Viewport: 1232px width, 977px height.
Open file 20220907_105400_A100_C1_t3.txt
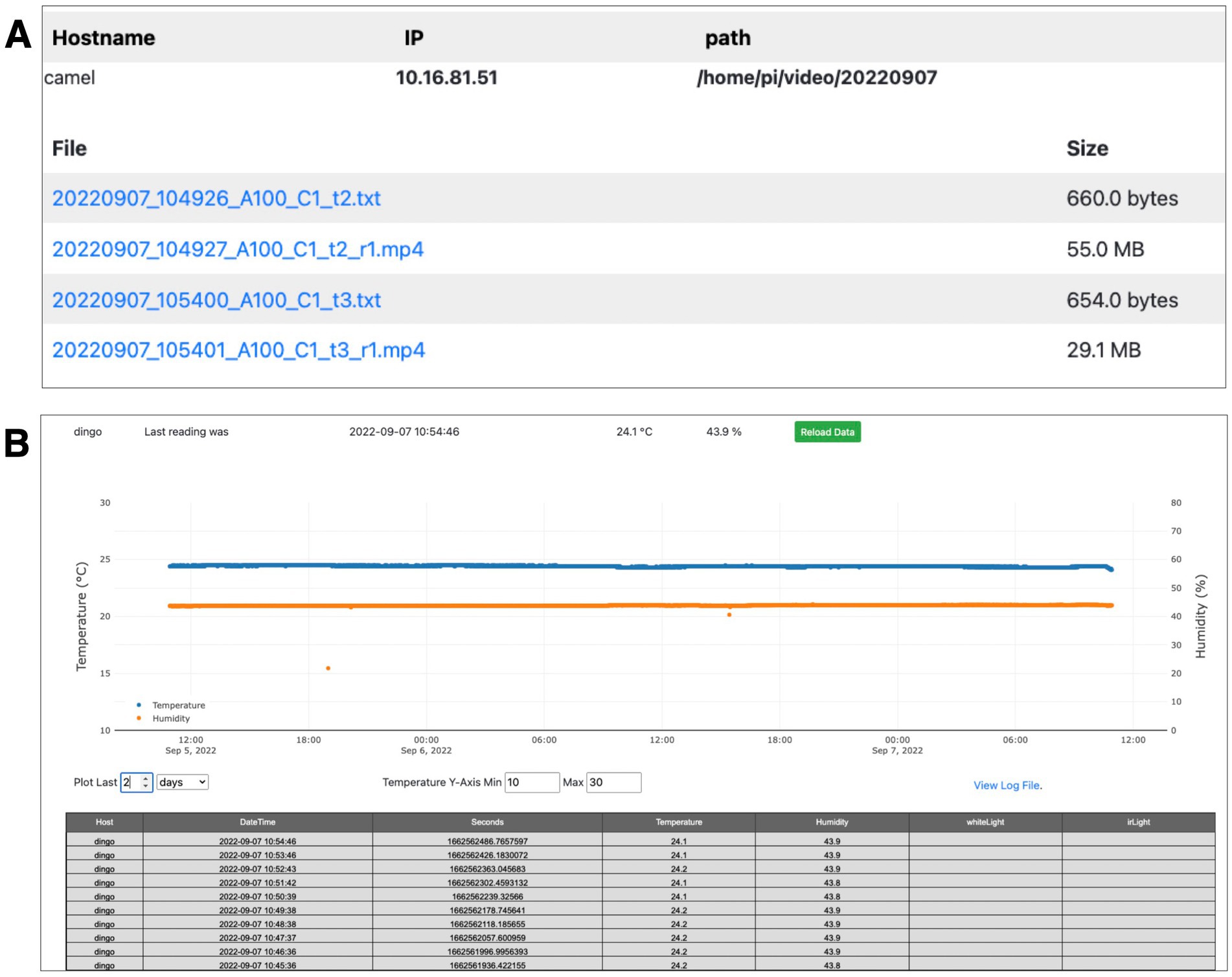[216, 300]
